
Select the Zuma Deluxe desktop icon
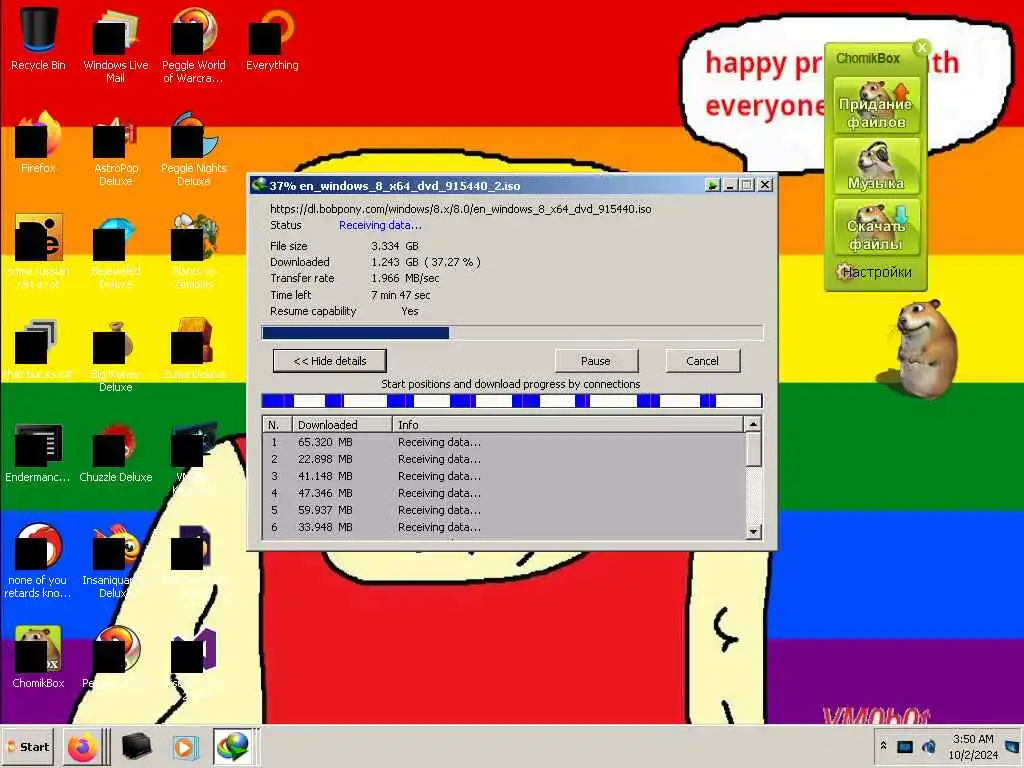click(x=193, y=348)
